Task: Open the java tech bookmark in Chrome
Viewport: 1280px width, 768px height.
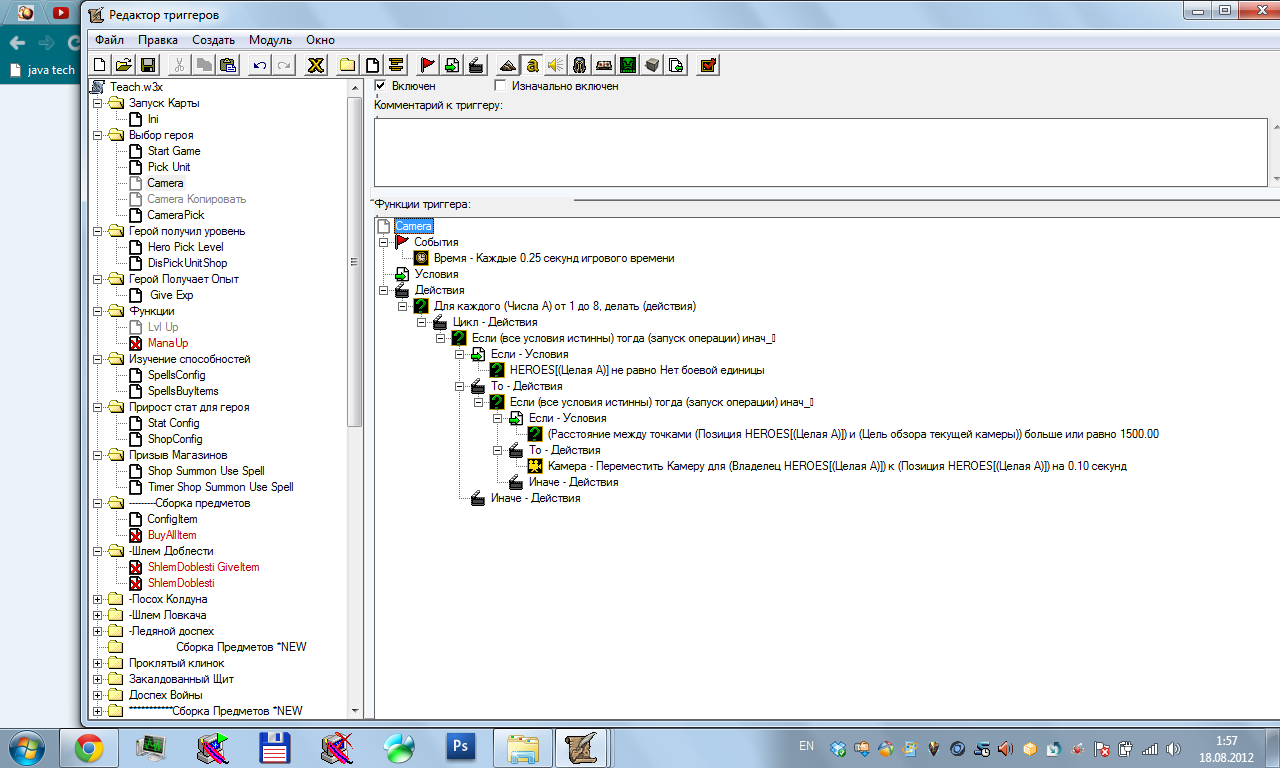Action: point(42,70)
